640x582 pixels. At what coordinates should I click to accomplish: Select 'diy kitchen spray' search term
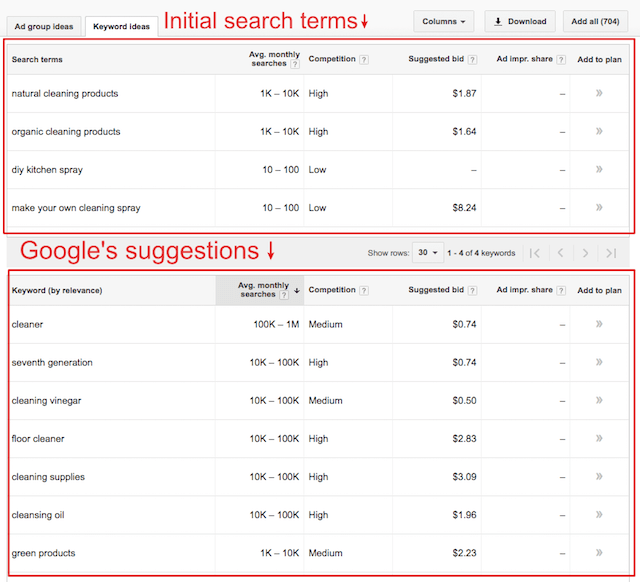click(47, 170)
